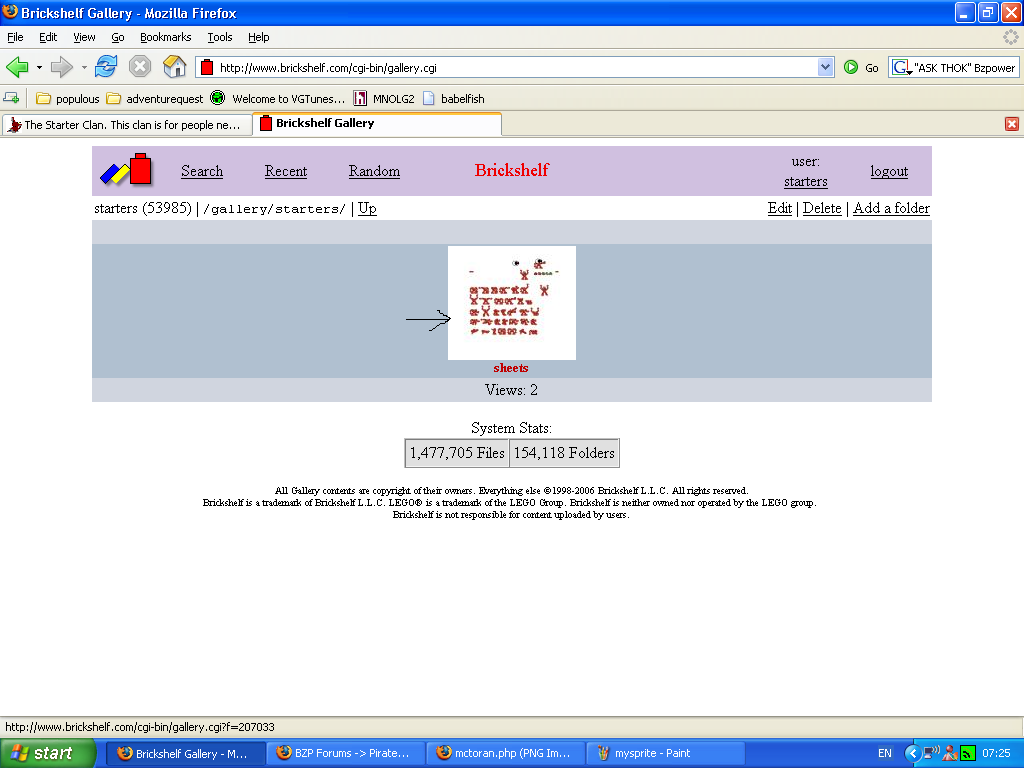Open the Random link
Screen dimensions: 1024x768
[374, 171]
